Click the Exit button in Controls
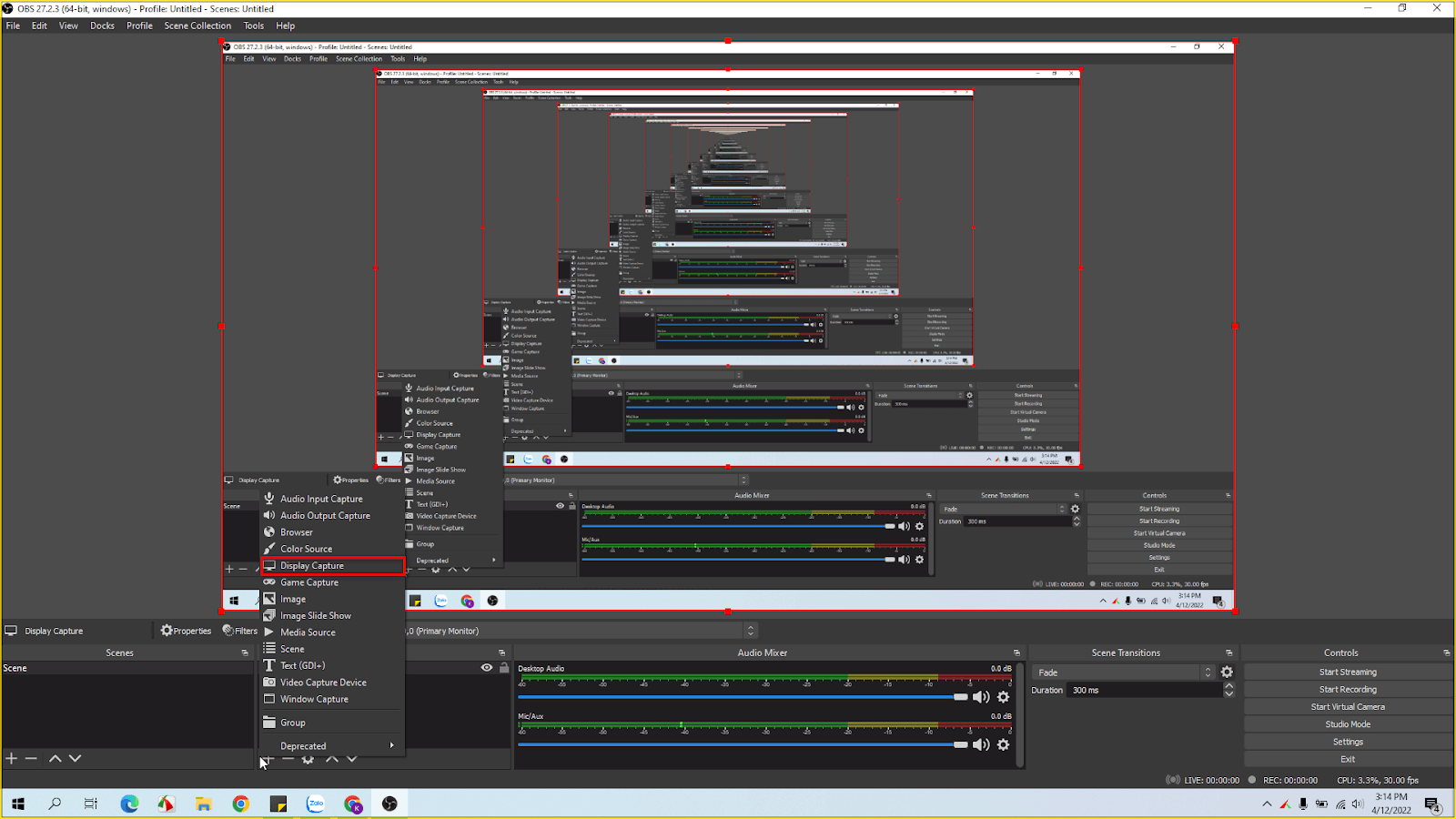1456x819 pixels. pos(1348,759)
